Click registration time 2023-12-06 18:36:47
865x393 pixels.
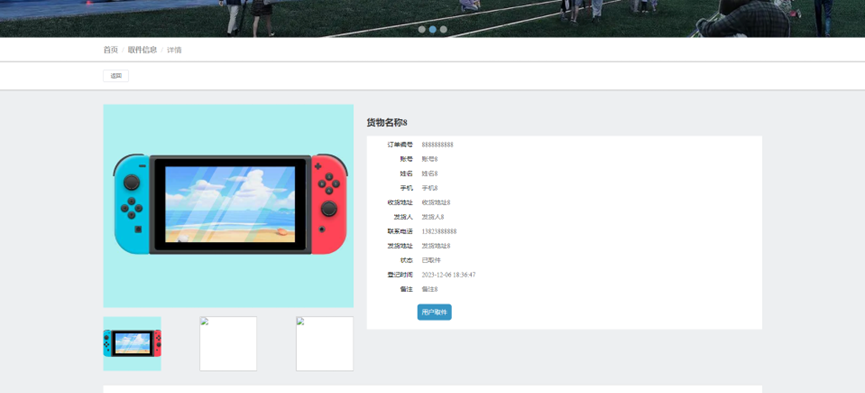click(x=448, y=274)
